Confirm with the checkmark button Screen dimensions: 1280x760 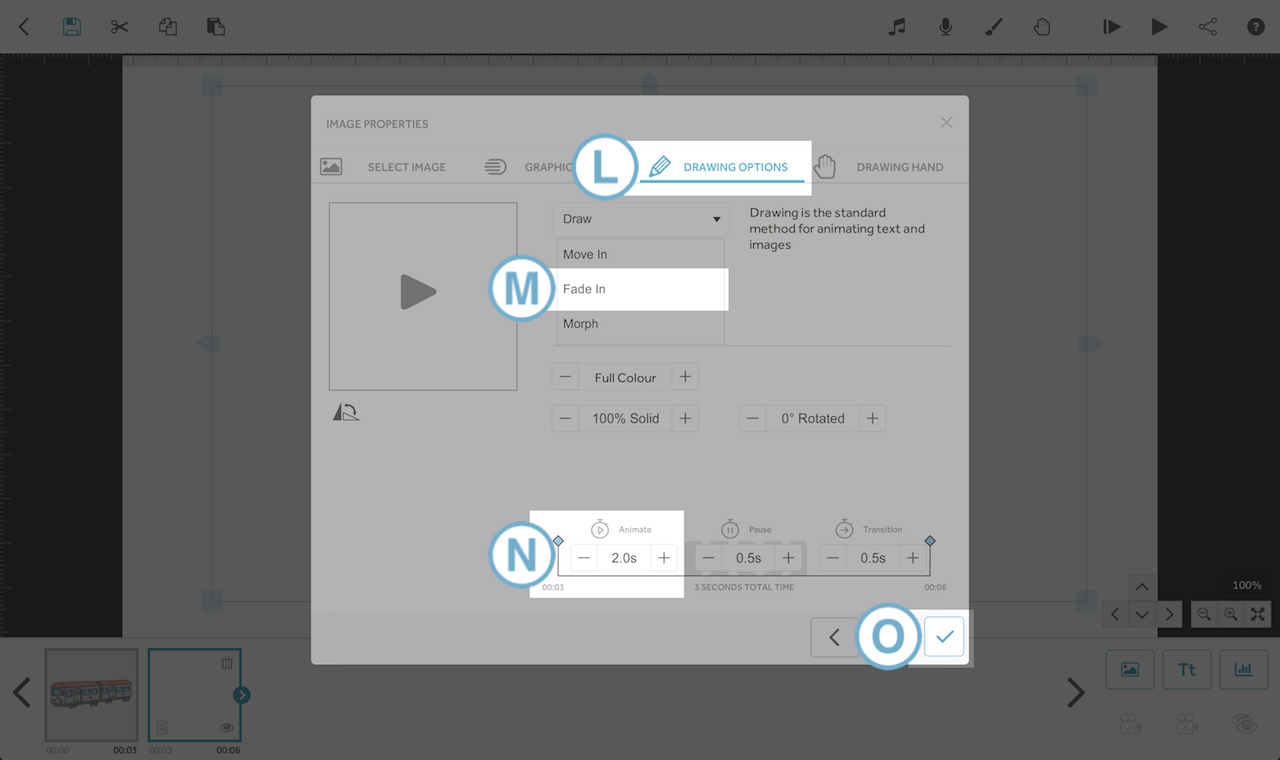click(944, 637)
